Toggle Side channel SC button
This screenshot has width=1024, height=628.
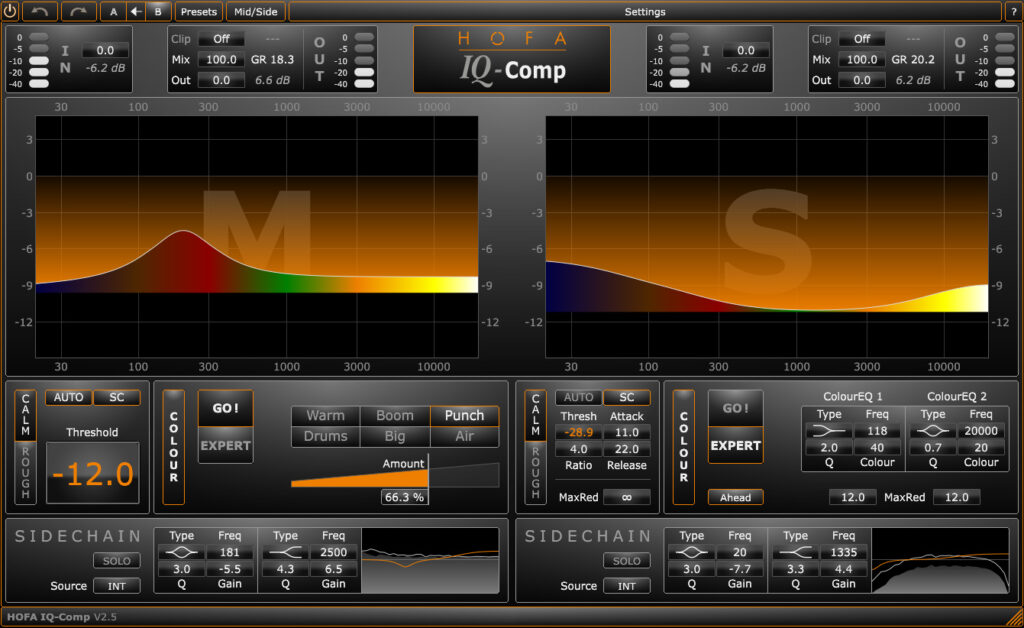[627, 397]
